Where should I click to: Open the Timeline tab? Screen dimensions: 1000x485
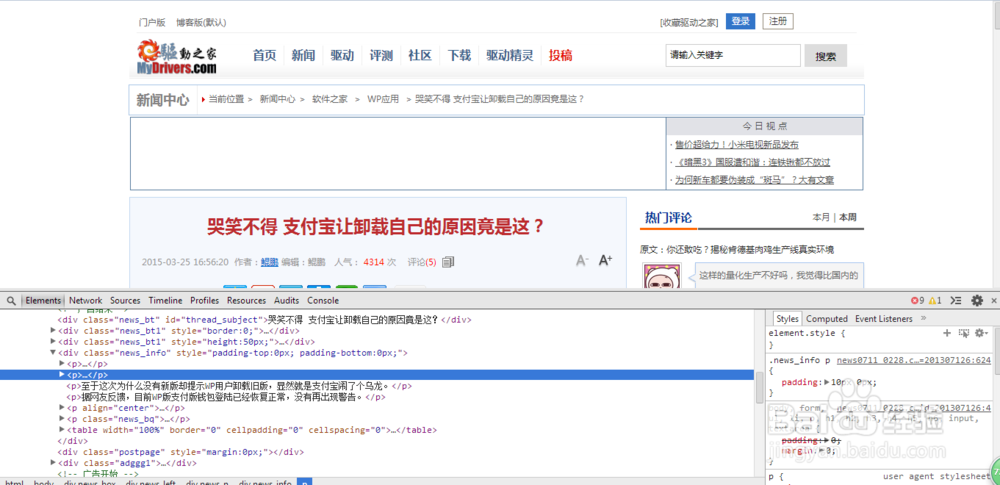point(165,301)
